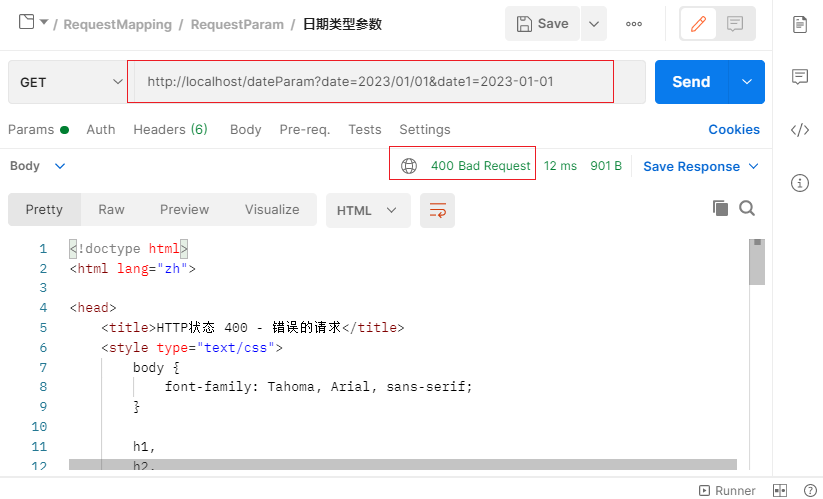The image size is (823, 499).
Task: Click the 400 Bad Request status
Action: (x=481, y=166)
